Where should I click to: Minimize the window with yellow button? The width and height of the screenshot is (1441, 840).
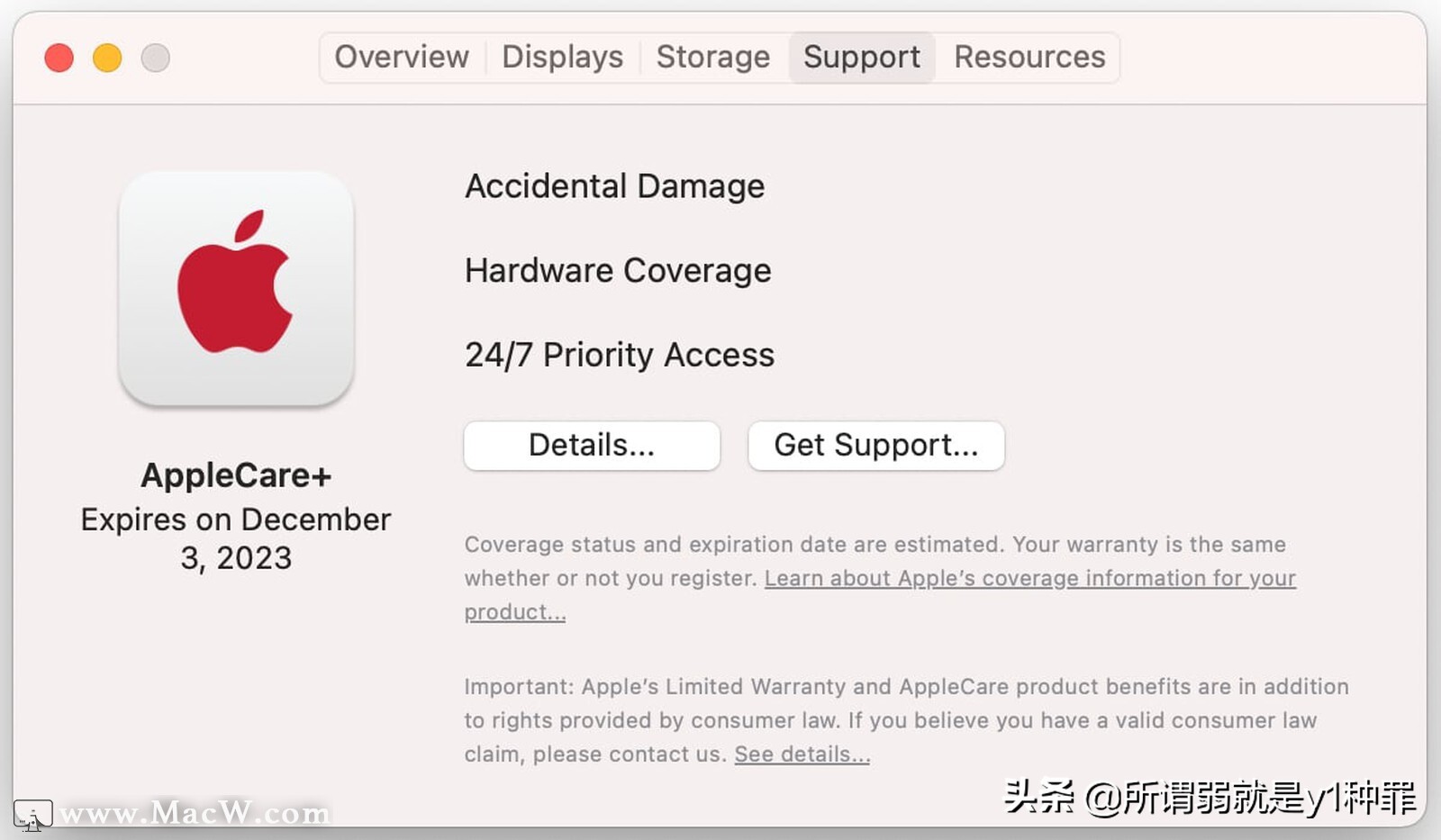107,56
